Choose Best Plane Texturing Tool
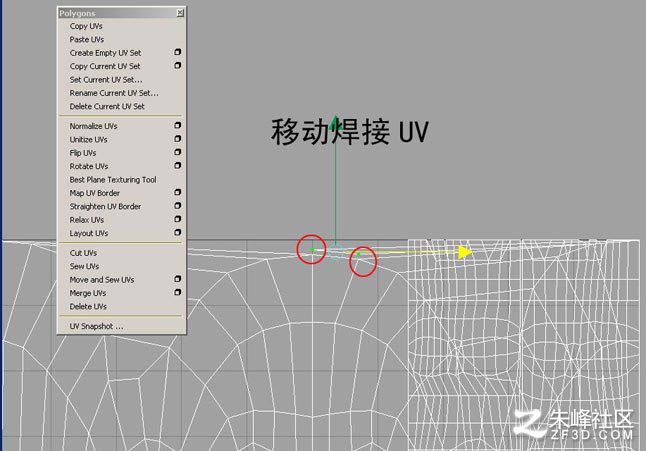The width and height of the screenshot is (646, 451). coord(113,180)
